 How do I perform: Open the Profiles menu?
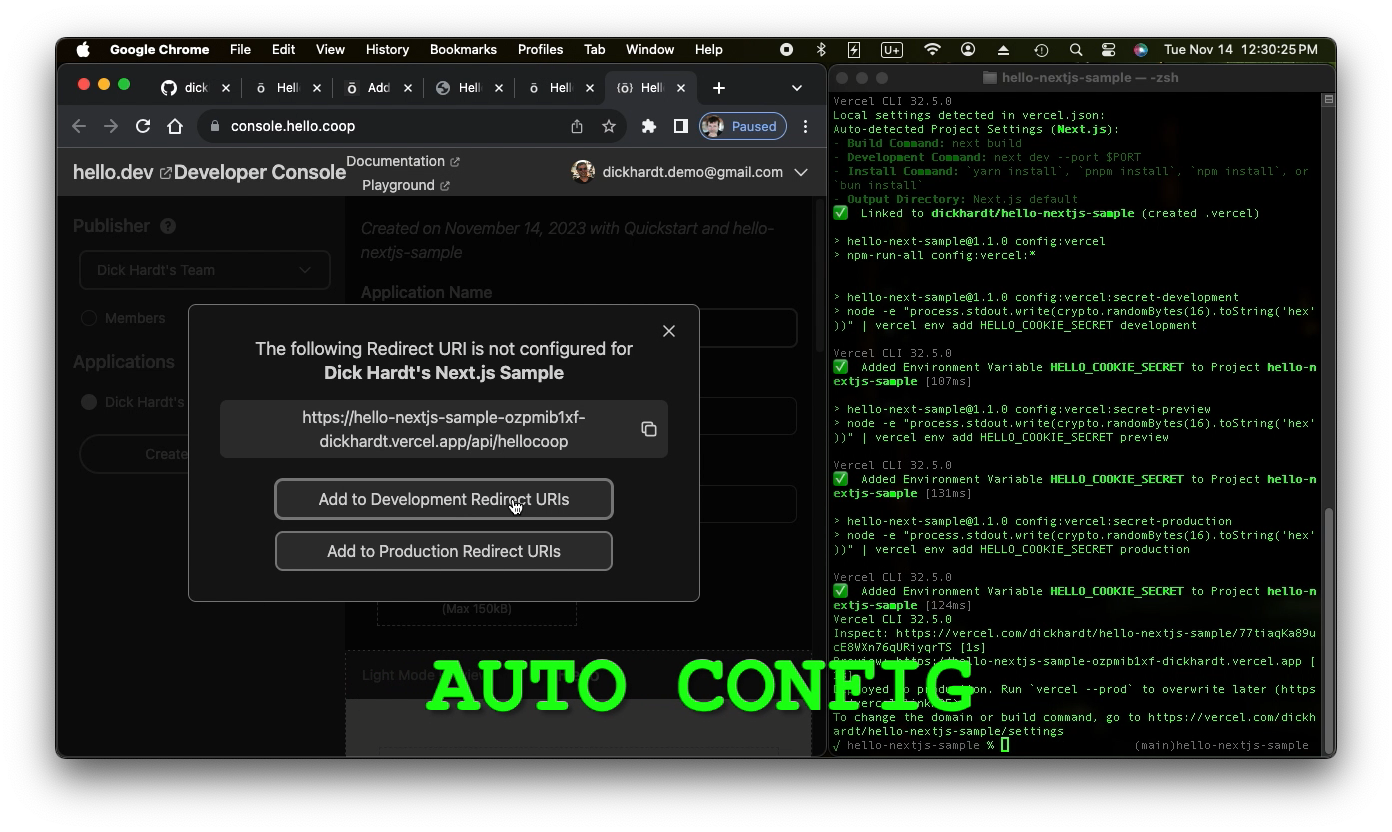coord(541,49)
